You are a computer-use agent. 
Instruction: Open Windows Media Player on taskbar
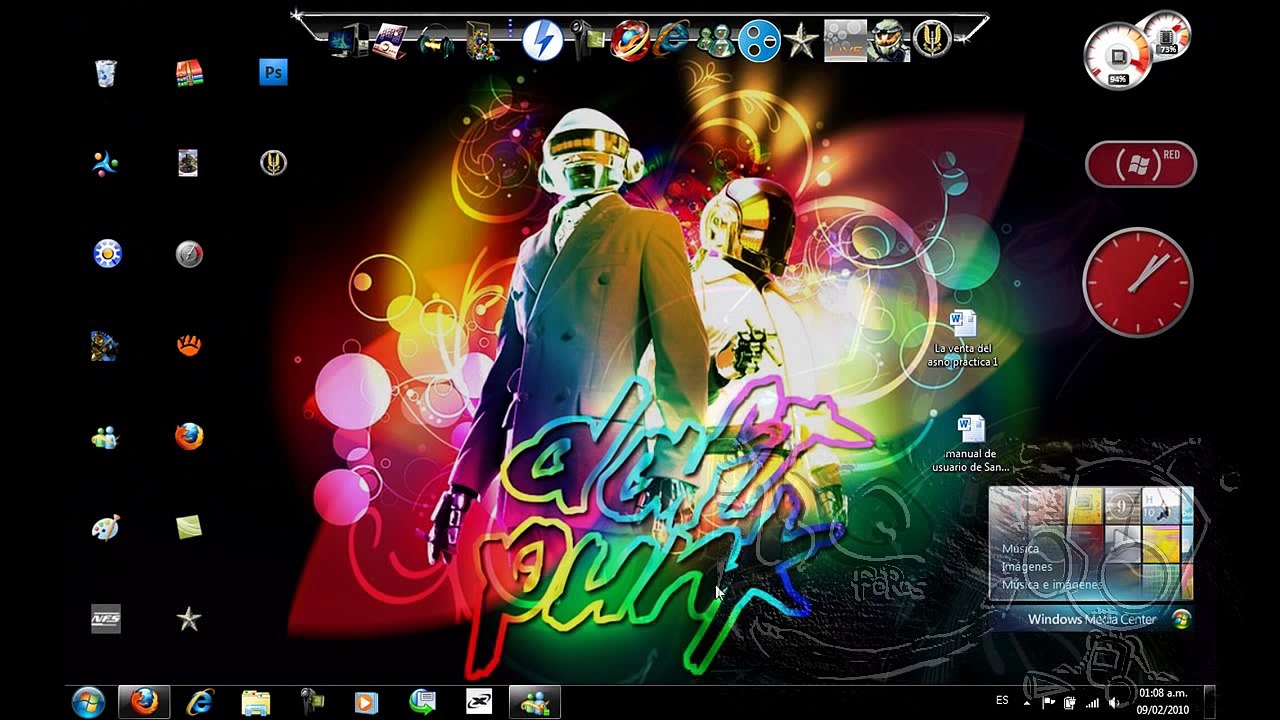pos(365,702)
